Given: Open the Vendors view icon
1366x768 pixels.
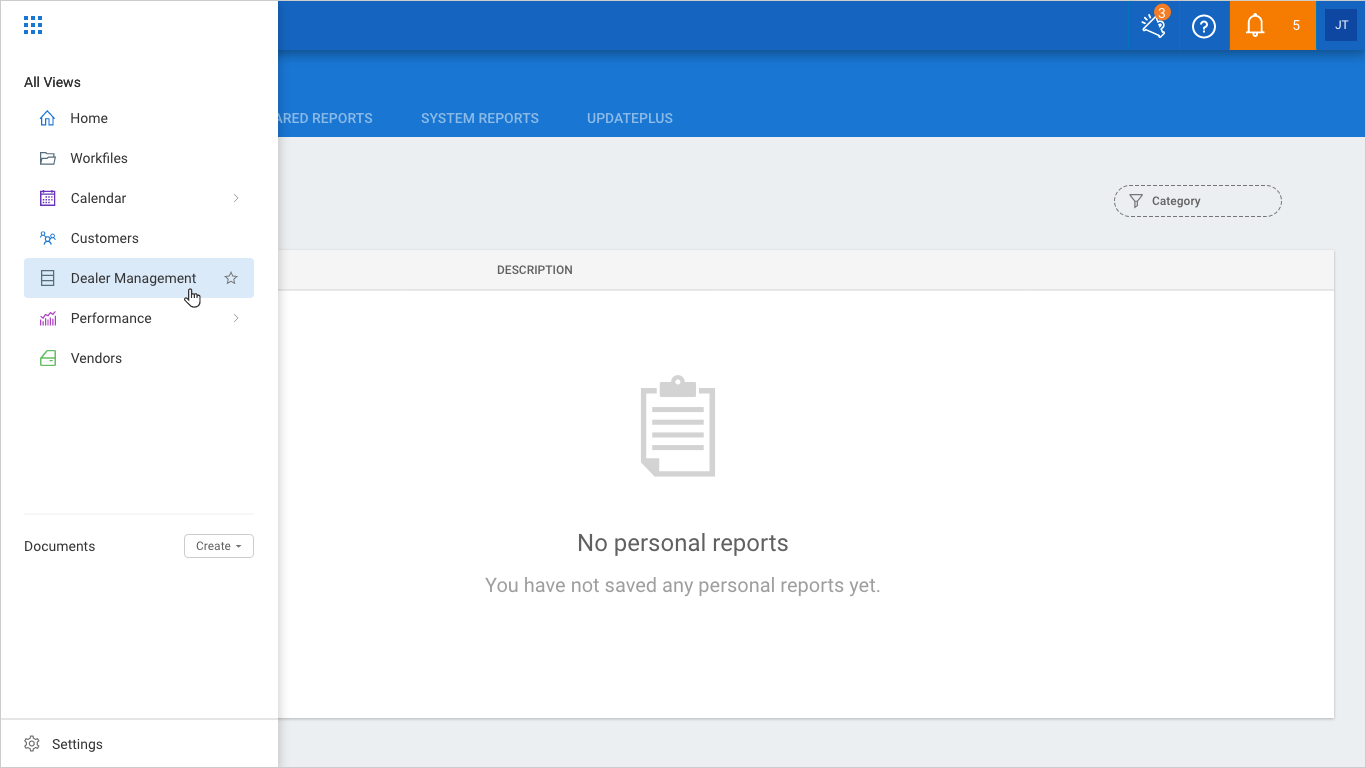Looking at the screenshot, I should click(47, 358).
